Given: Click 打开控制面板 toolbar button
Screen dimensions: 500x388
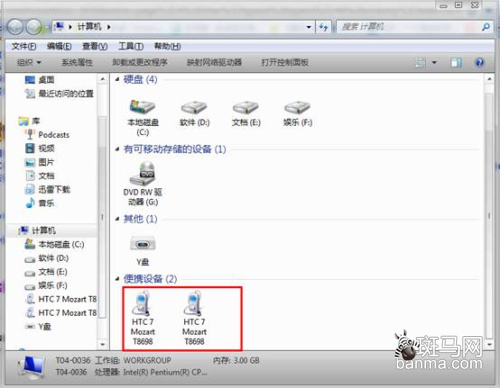Looking at the screenshot, I should [x=285, y=62].
